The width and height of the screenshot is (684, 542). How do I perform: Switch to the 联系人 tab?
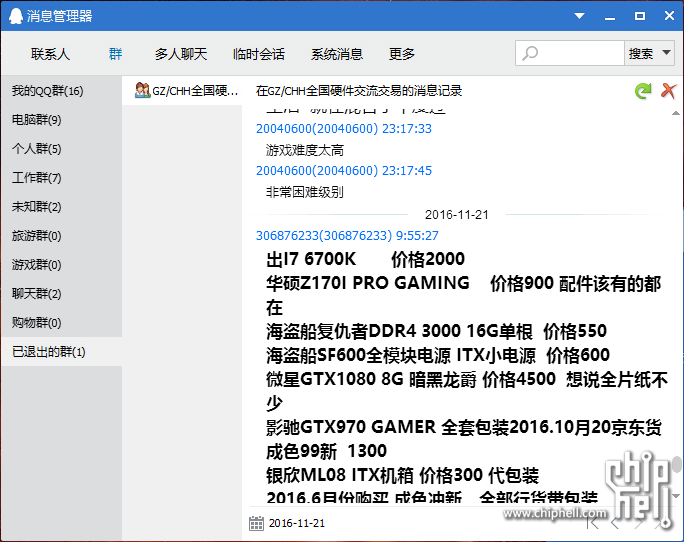tap(50, 54)
